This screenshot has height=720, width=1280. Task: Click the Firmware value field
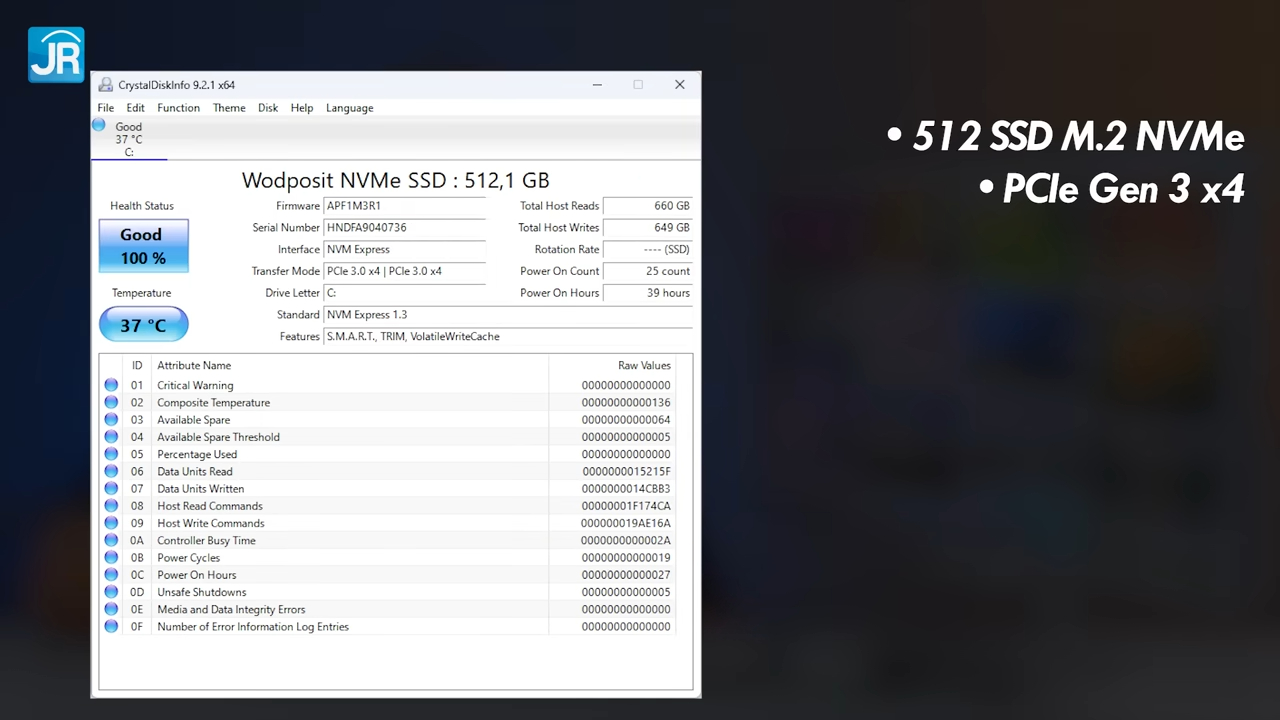[405, 206]
